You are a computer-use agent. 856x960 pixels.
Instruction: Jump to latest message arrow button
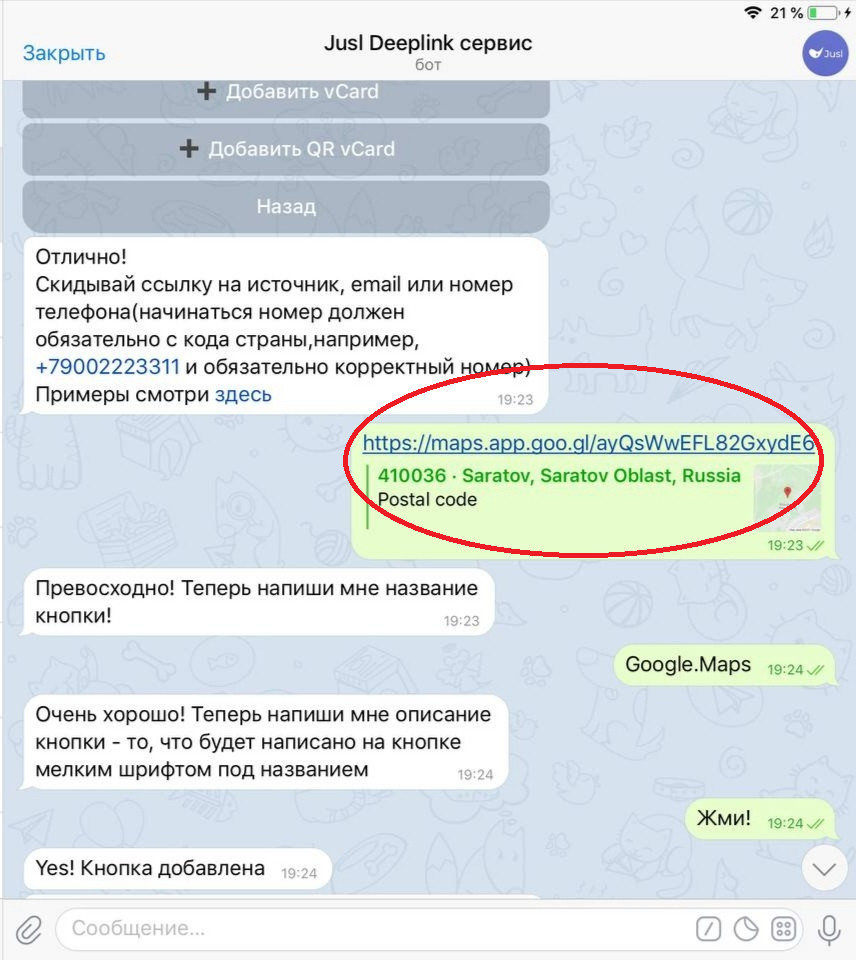click(824, 868)
